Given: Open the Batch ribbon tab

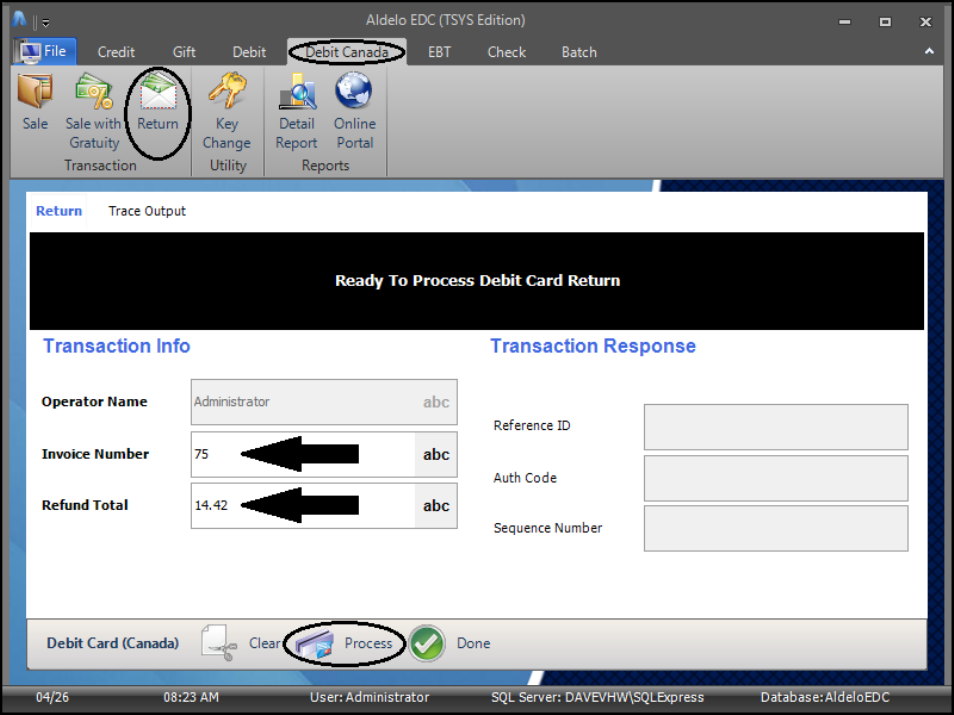Looking at the screenshot, I should (x=579, y=52).
